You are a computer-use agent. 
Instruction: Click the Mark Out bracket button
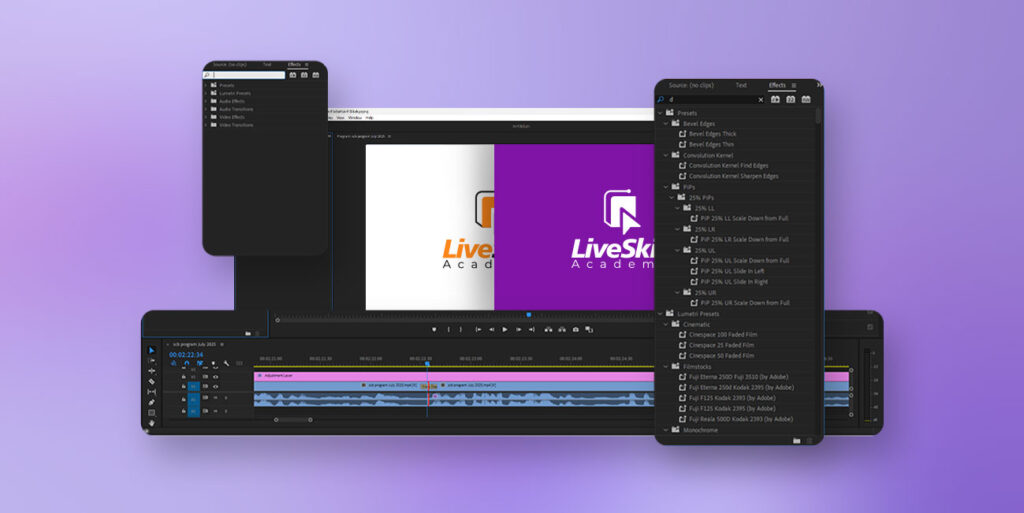[460, 330]
